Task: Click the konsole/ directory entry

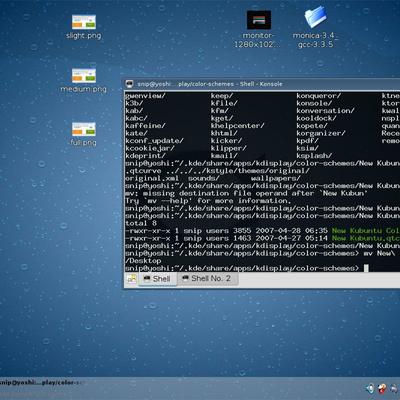Action: (x=314, y=103)
